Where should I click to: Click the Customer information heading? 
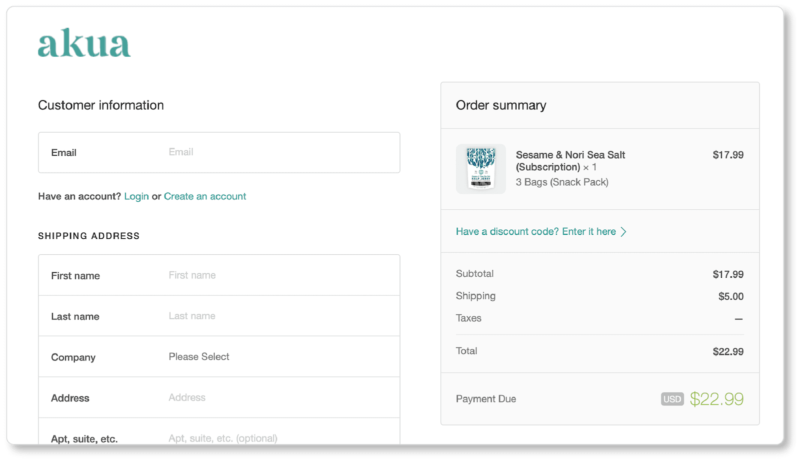click(x=101, y=105)
